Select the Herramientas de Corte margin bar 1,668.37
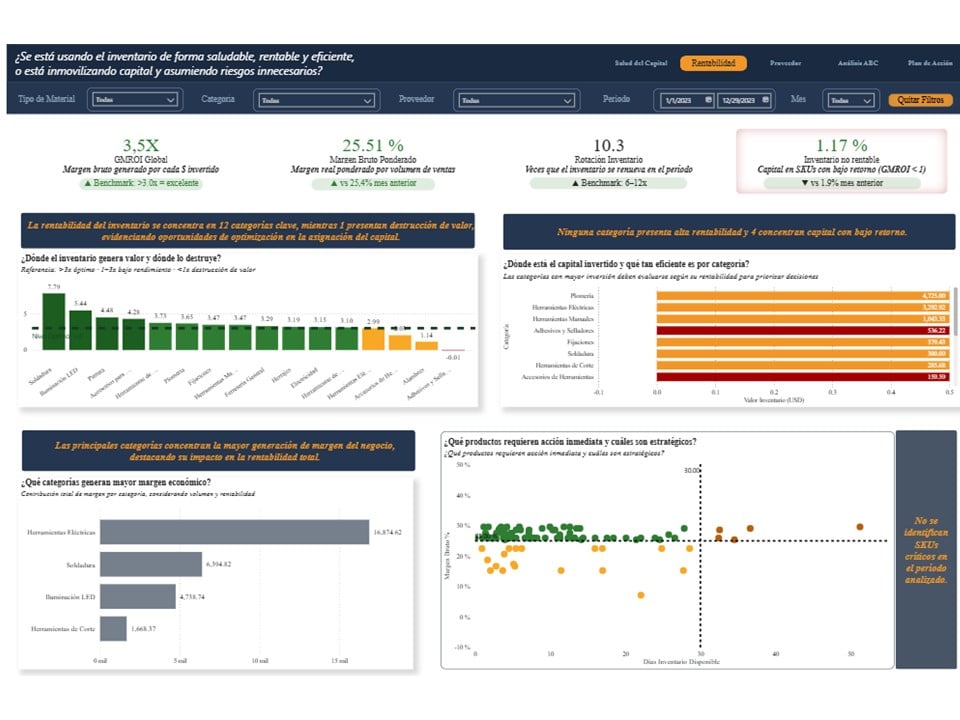960x720 pixels. [113, 629]
